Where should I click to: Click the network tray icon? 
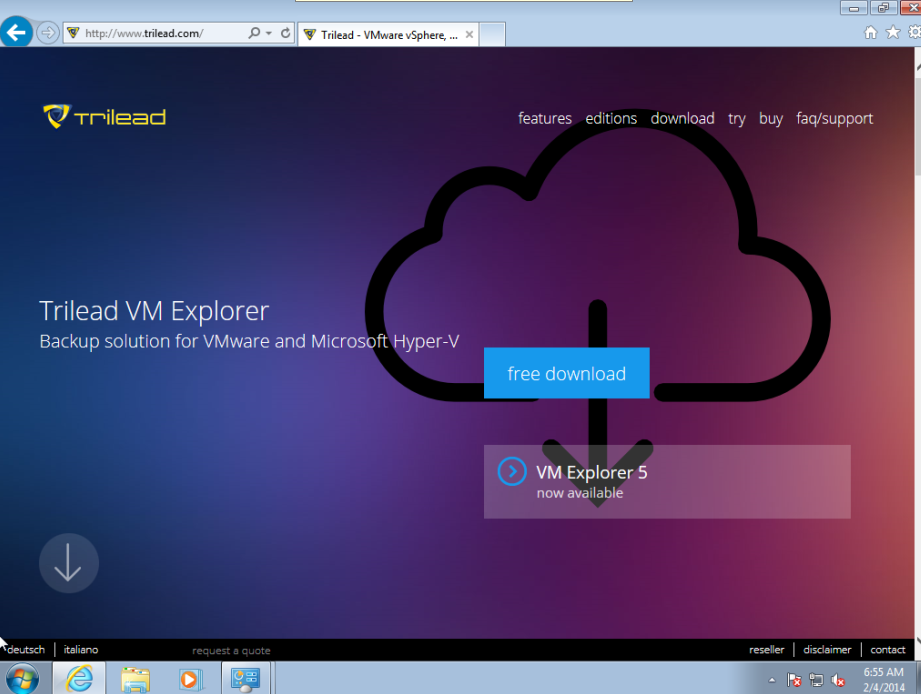(x=816, y=680)
